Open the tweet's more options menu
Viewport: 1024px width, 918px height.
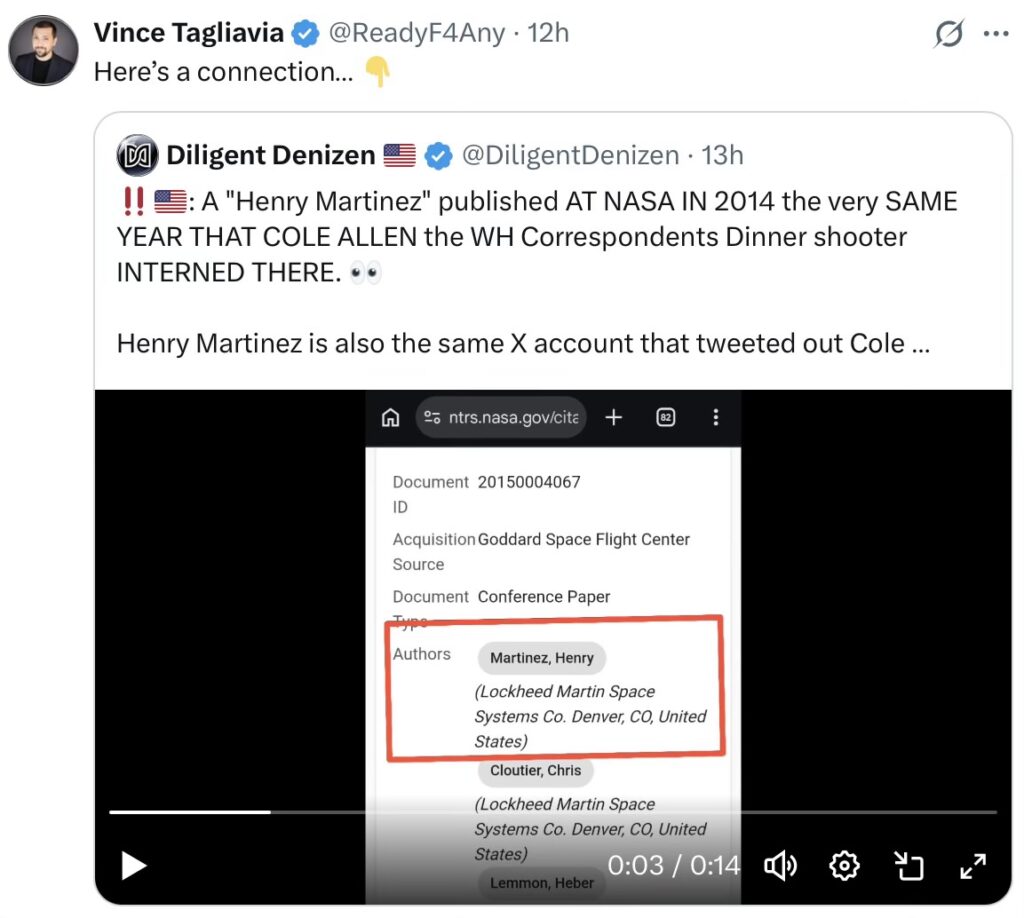(996, 34)
